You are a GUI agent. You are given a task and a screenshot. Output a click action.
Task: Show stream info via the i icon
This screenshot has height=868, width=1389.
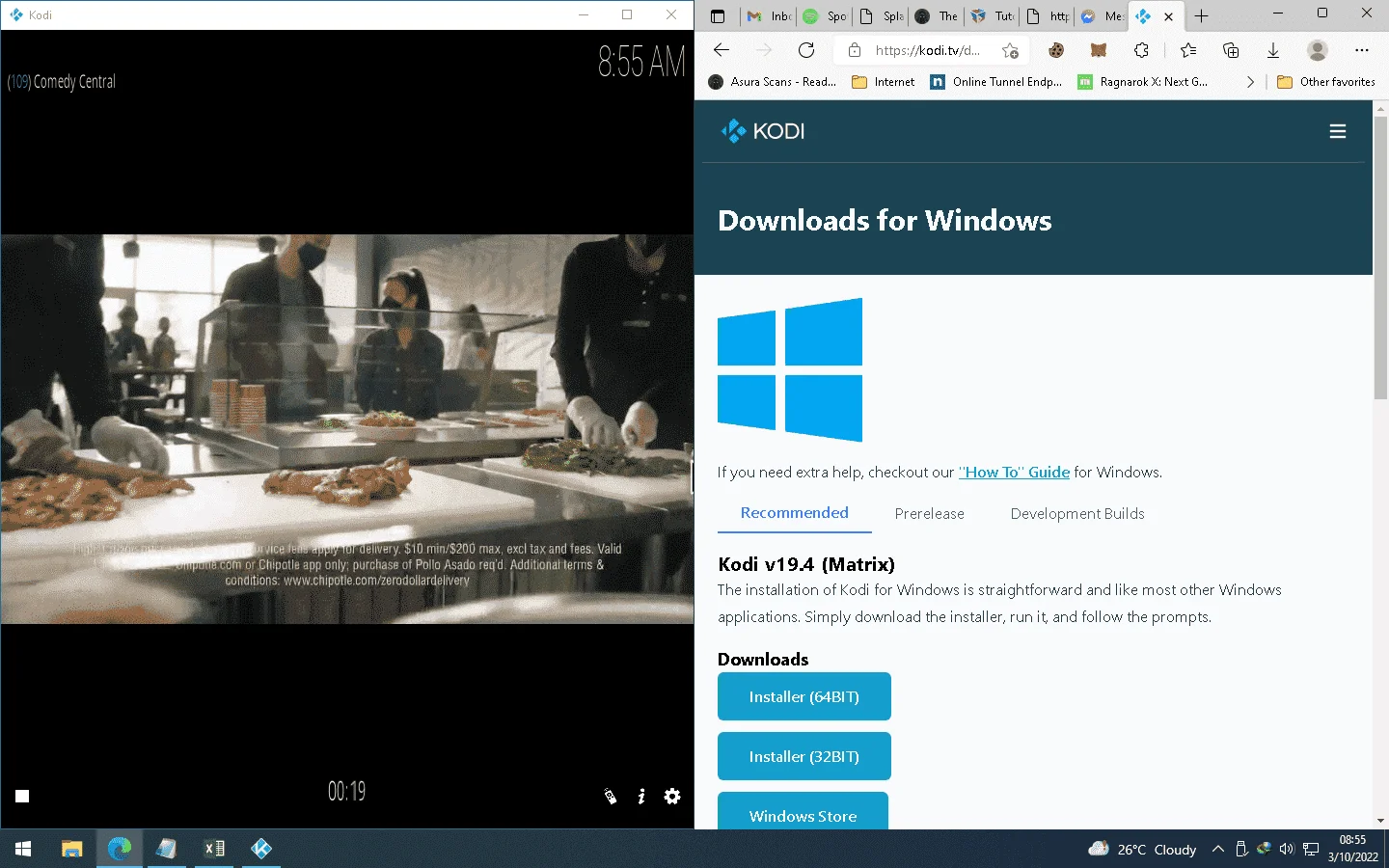click(x=641, y=796)
